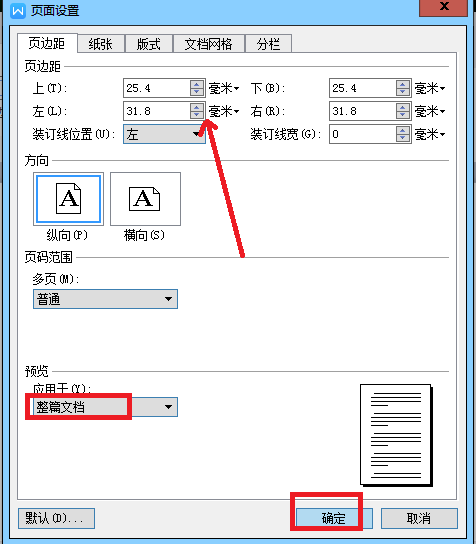Open the 纸张 tab

point(101,44)
